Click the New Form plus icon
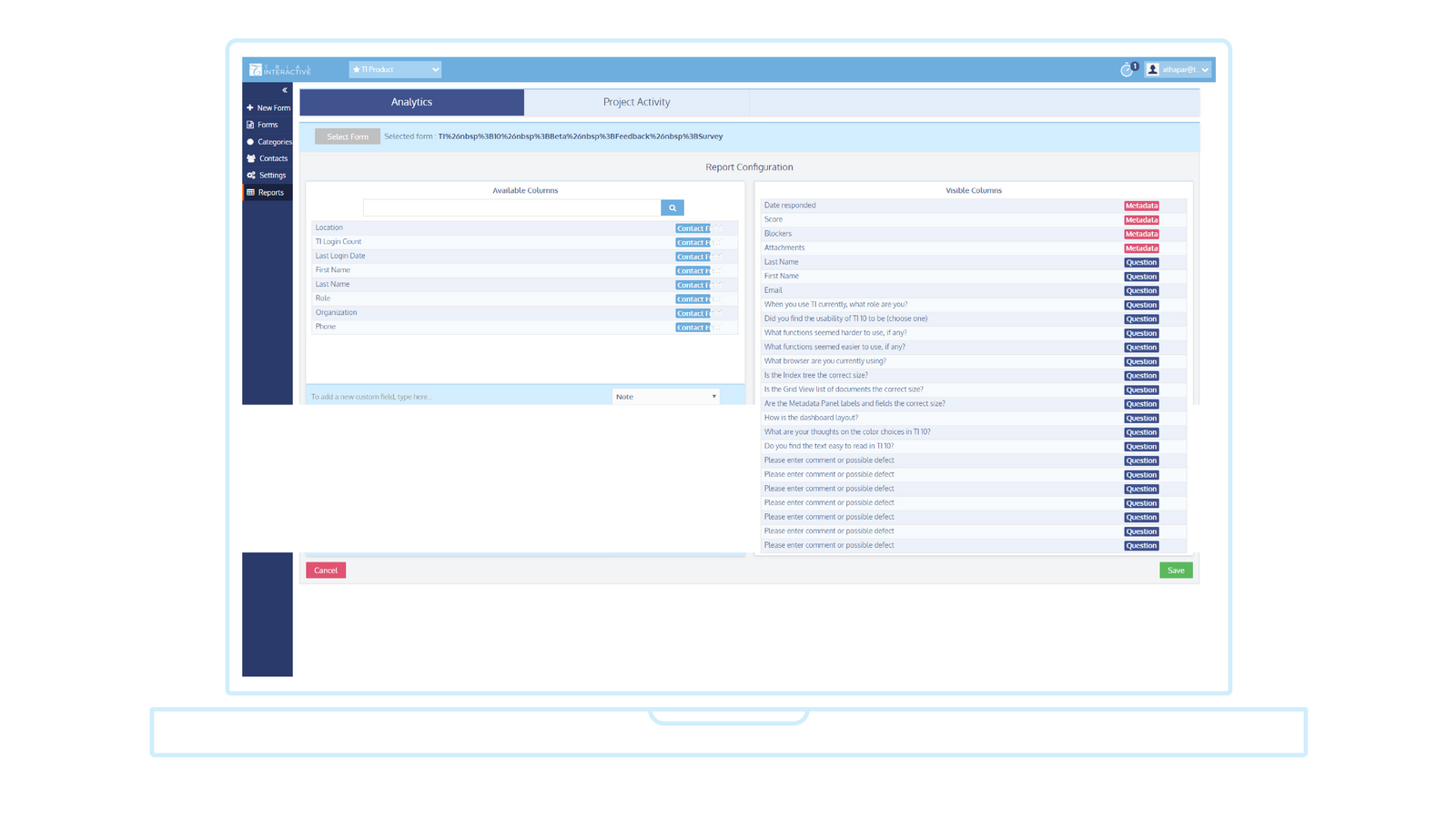Viewport: 1456px width, 819px height. click(250, 107)
